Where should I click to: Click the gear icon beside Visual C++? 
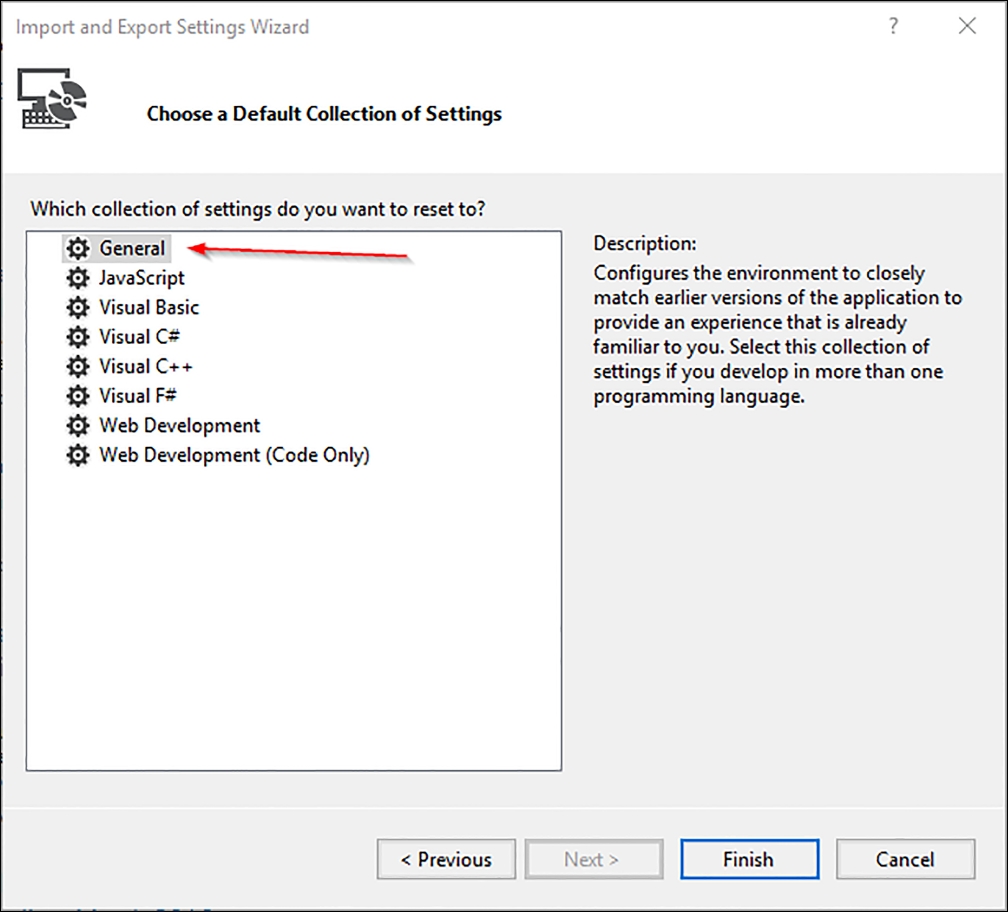pos(78,366)
